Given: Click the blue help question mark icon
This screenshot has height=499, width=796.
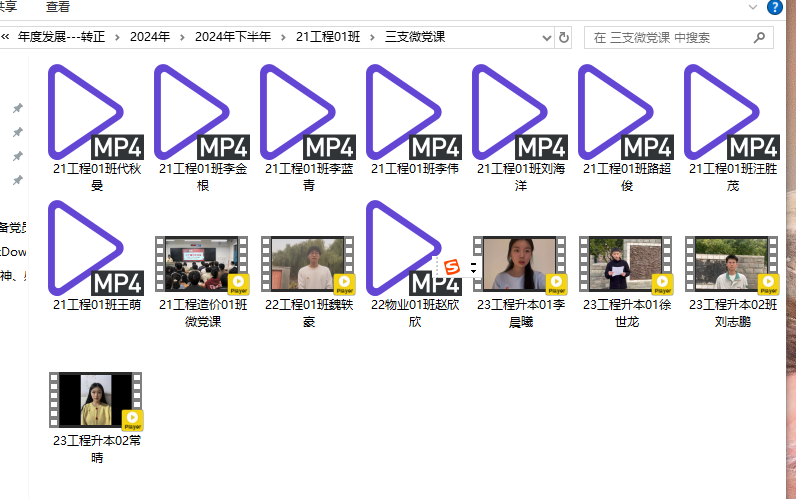Looking at the screenshot, I should point(775,7).
